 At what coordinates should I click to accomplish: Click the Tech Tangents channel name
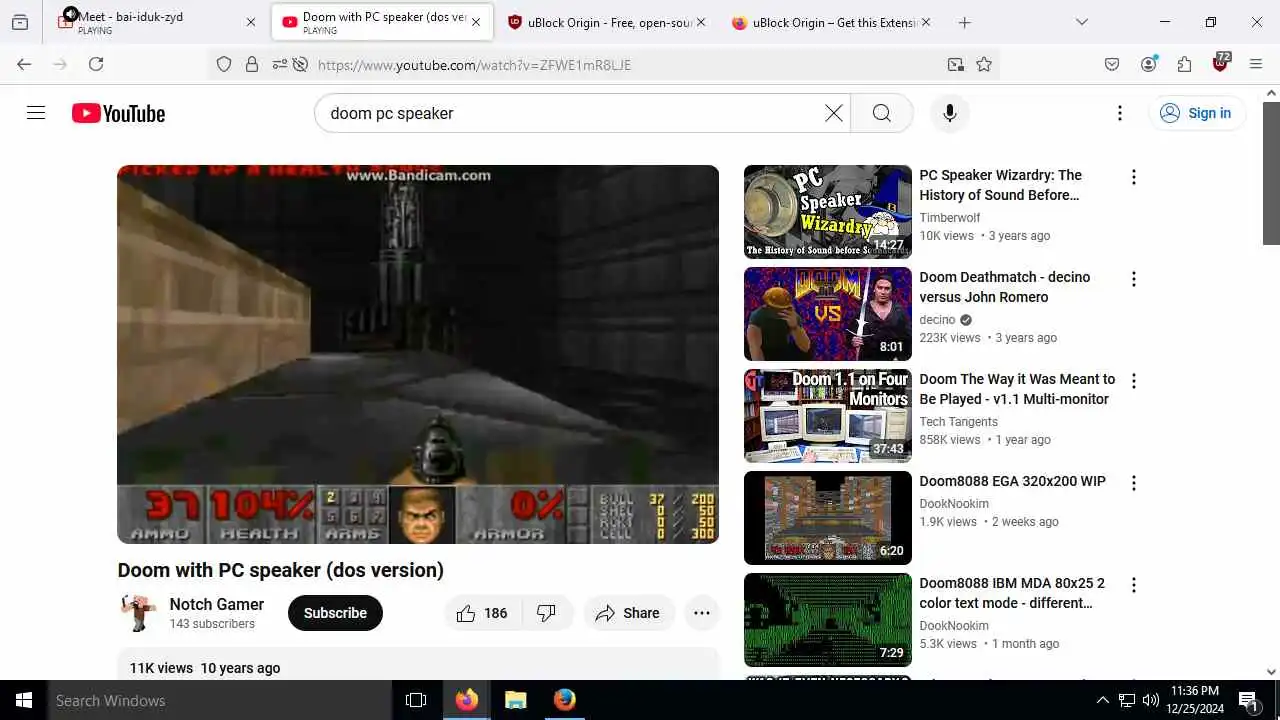959,422
